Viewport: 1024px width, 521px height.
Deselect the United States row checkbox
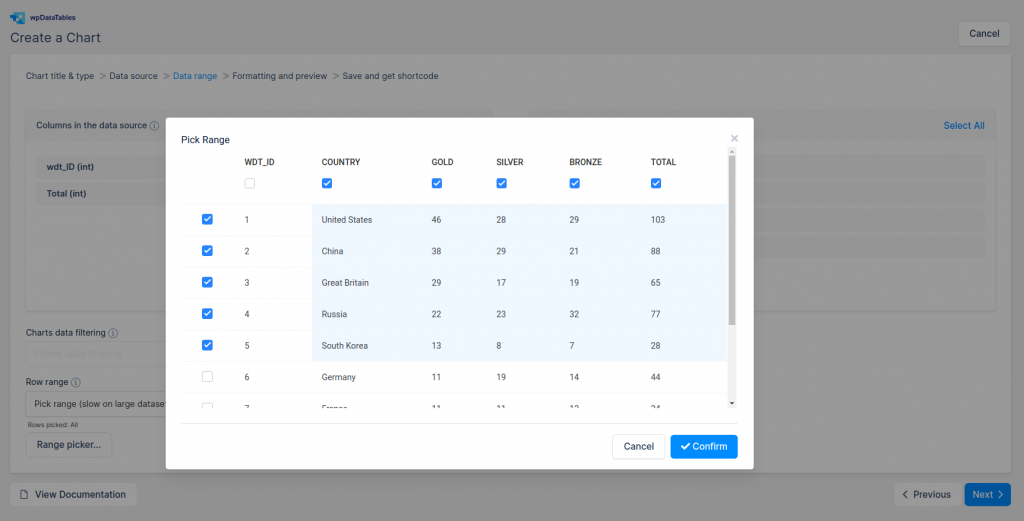207,219
